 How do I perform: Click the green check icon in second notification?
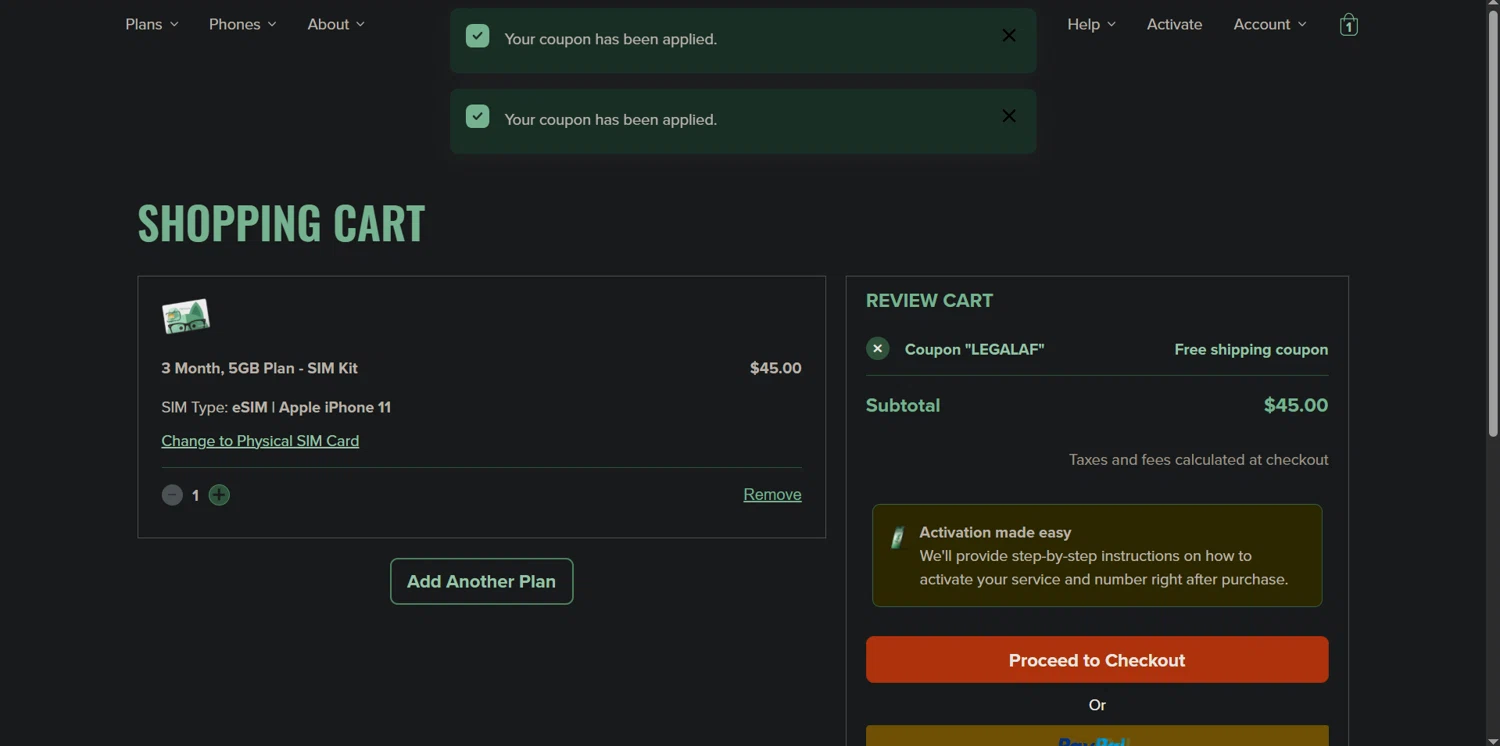[478, 117]
